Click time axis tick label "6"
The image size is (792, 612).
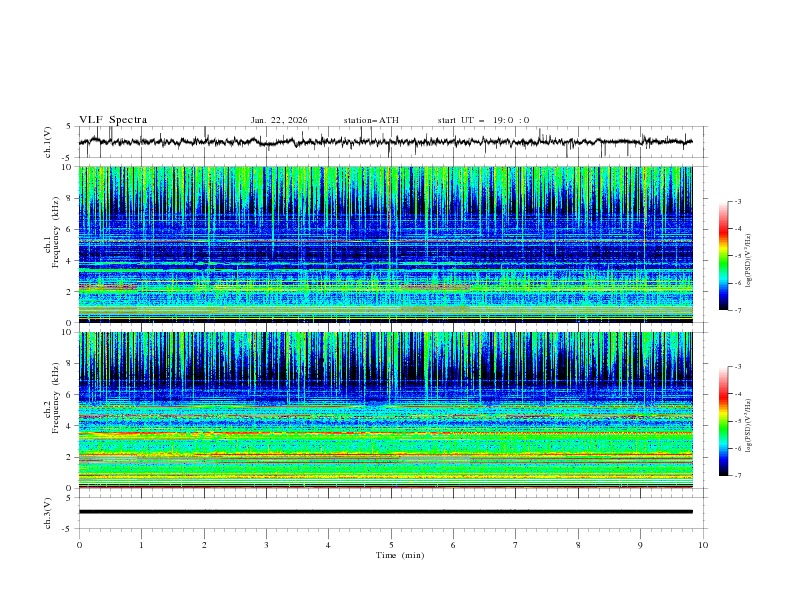coord(453,545)
